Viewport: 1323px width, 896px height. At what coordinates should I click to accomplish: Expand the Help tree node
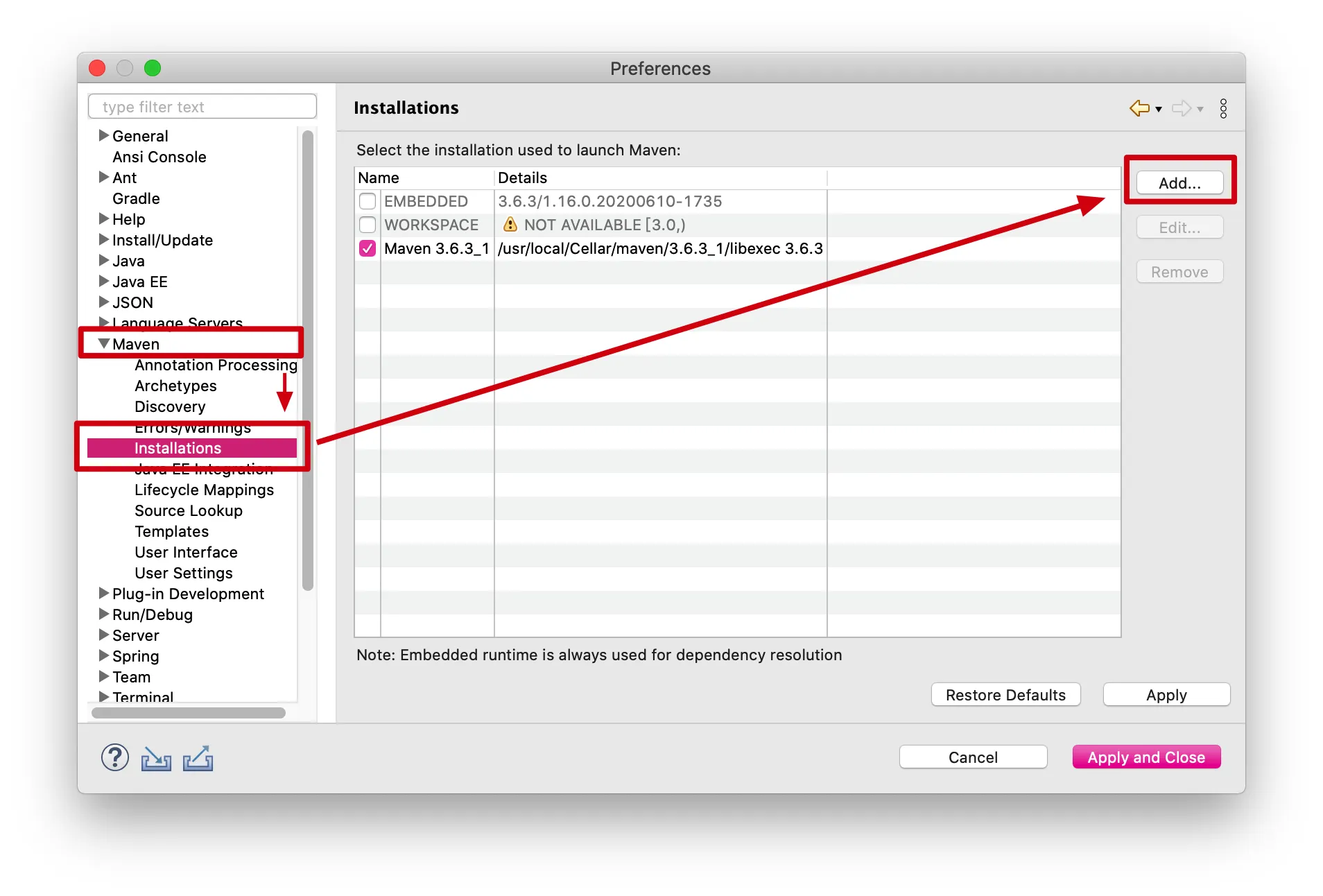point(104,218)
